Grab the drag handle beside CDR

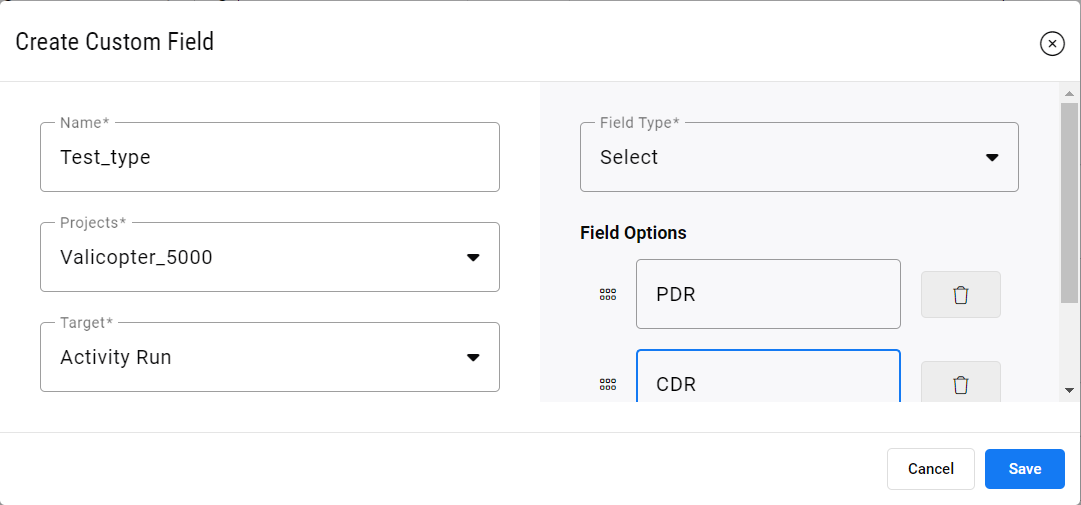(607, 384)
